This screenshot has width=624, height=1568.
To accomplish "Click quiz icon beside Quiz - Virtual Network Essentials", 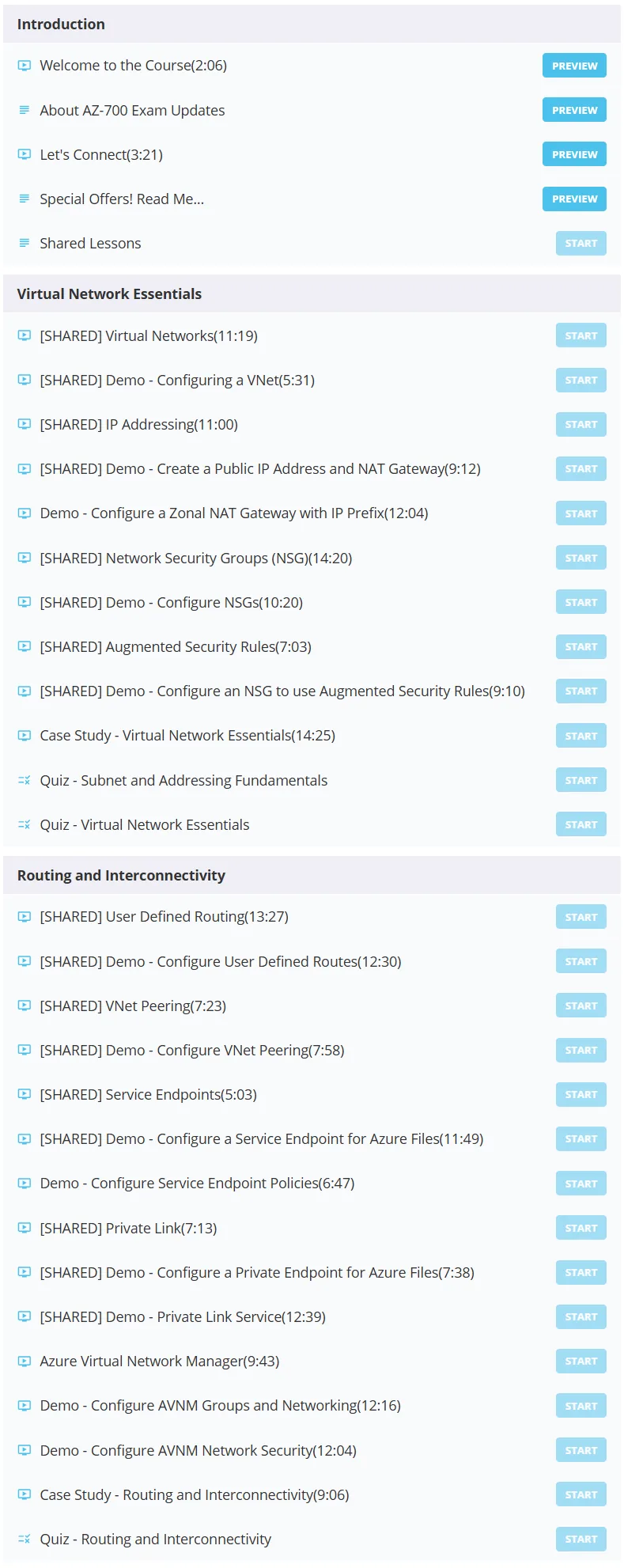I will (x=25, y=824).
